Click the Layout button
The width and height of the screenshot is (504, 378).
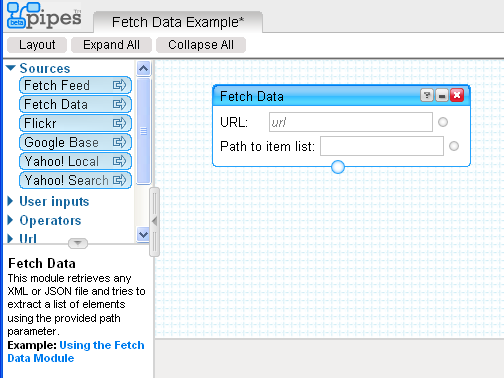click(37, 45)
